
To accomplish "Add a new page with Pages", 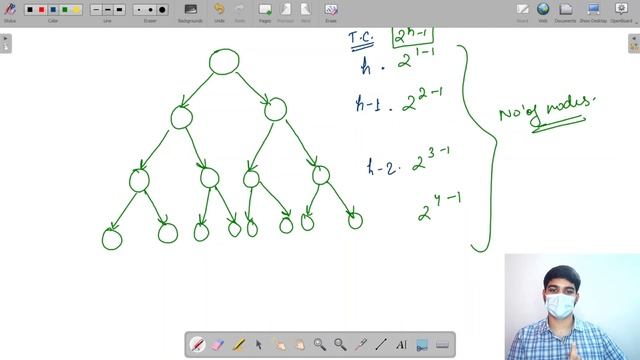I will click(x=265, y=12).
